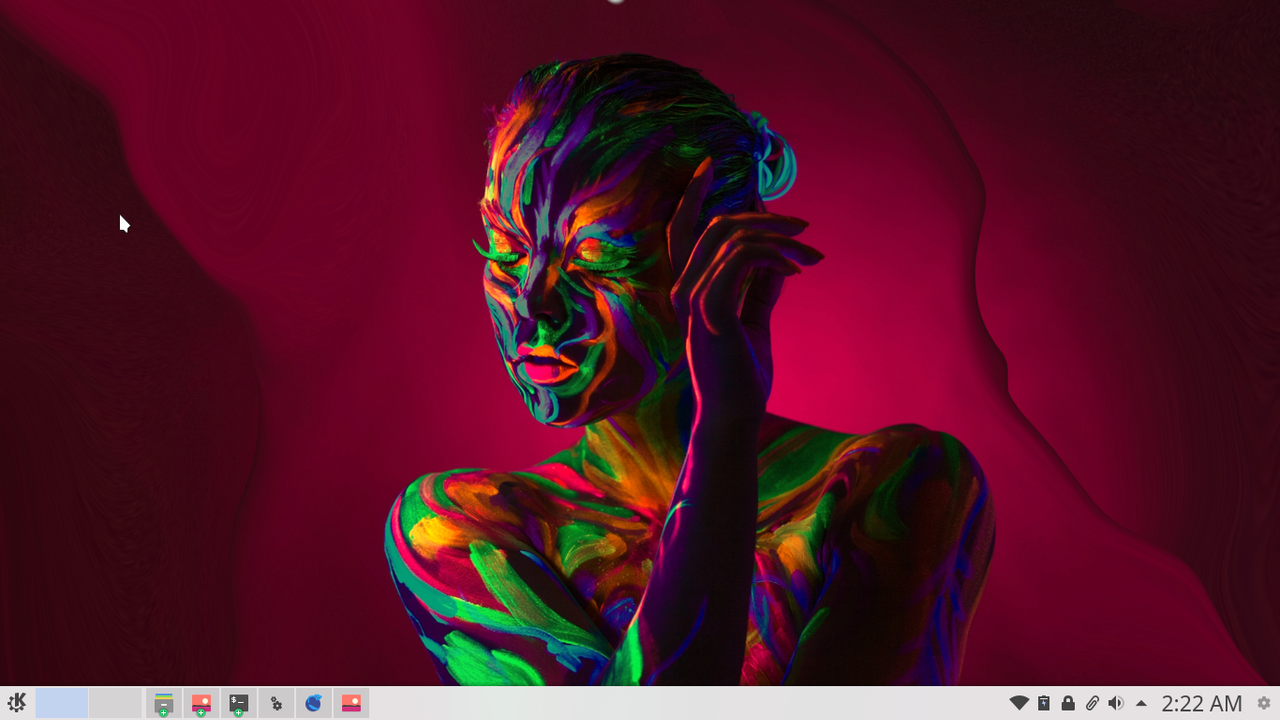Screen dimensions: 1280x720
Task: Open panel configuration gear at taskbar end
Action: click(1264, 703)
